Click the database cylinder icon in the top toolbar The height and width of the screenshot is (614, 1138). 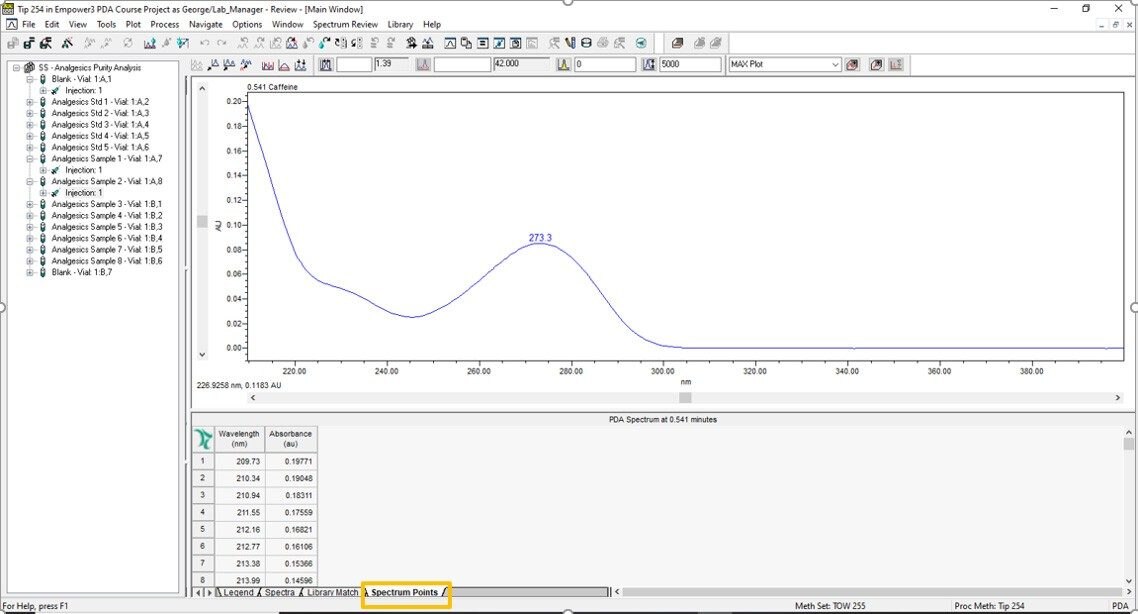point(586,44)
